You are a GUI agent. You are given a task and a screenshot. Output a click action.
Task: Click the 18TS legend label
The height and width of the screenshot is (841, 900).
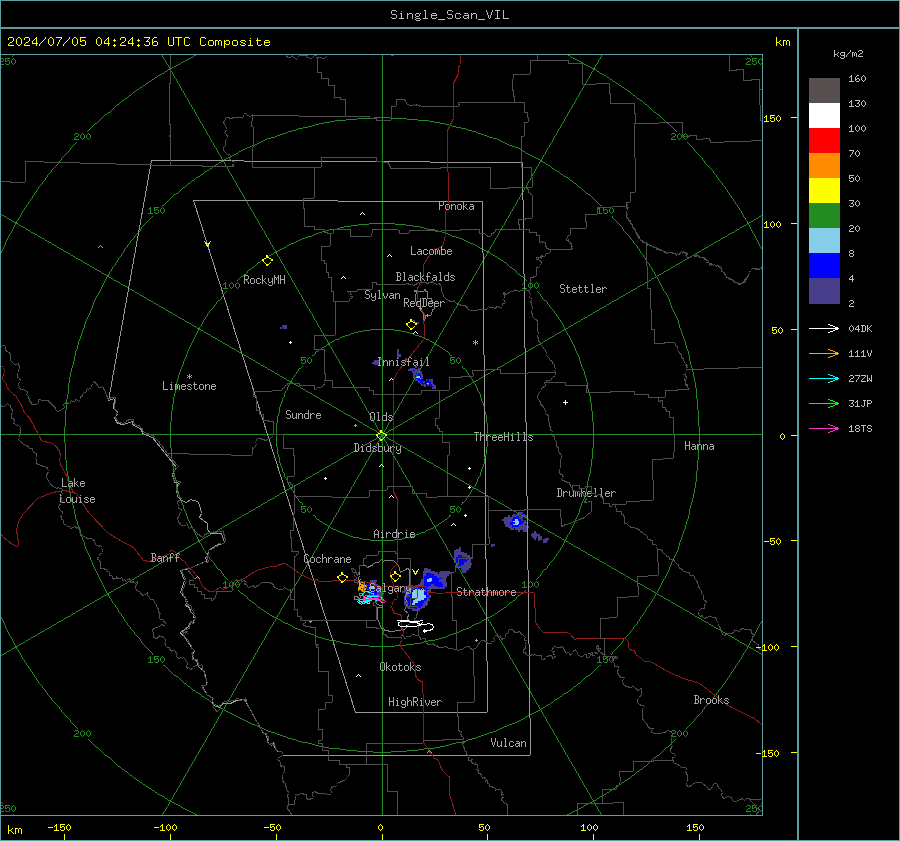click(860, 429)
